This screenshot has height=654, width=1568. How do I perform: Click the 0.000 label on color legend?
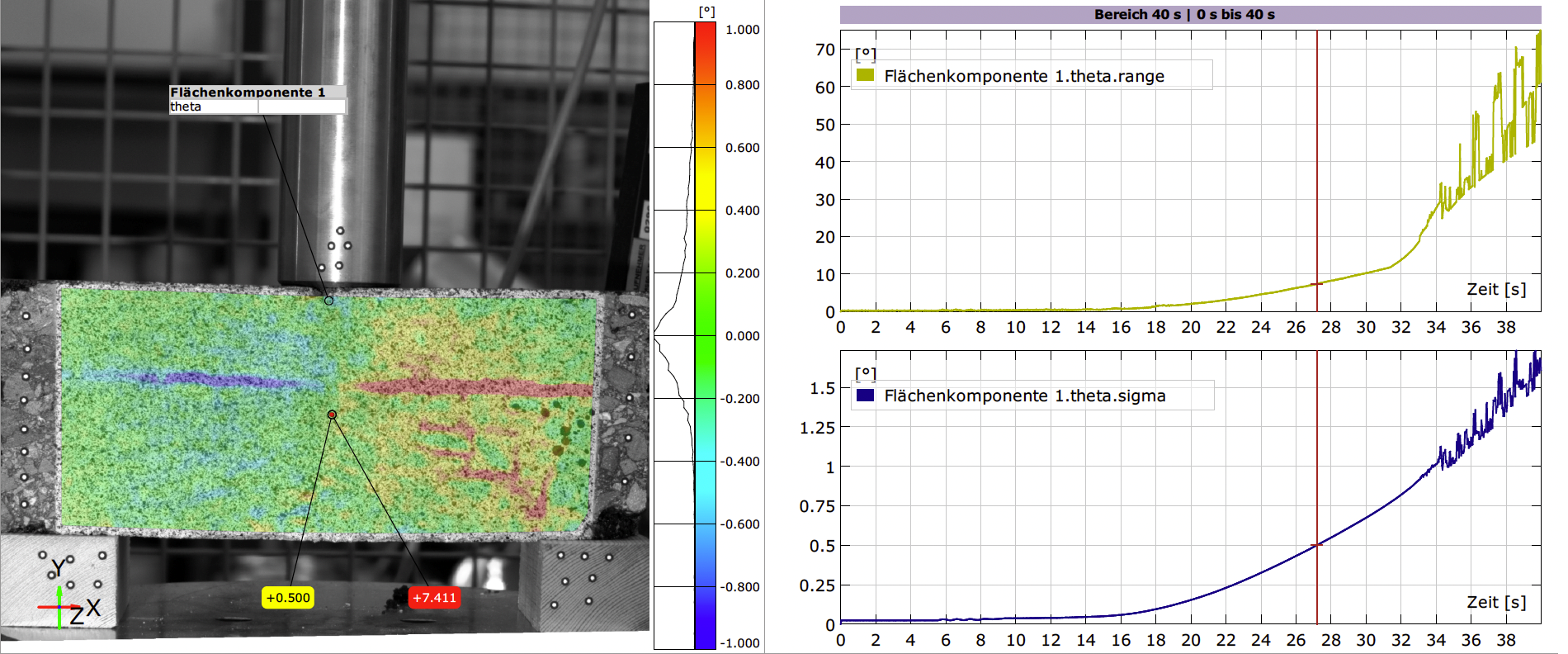point(743,336)
